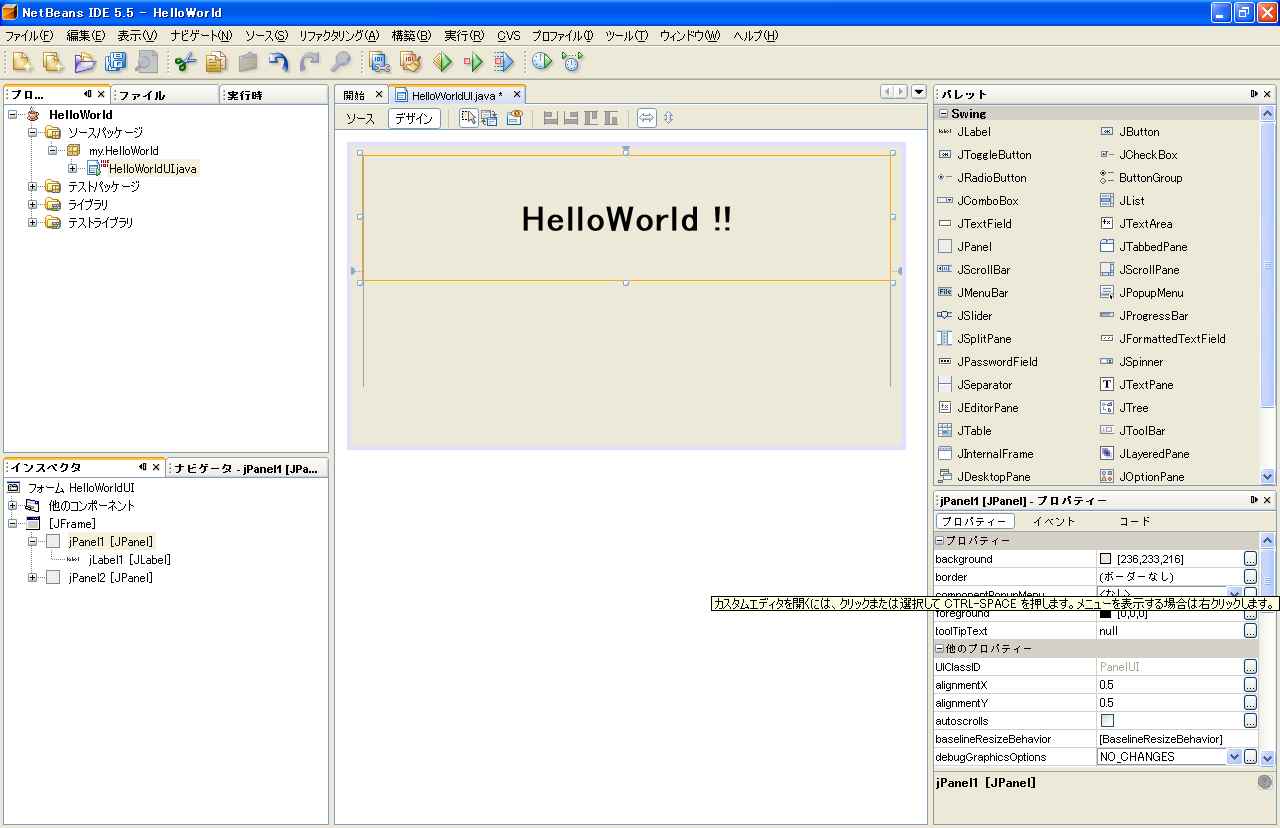Click the Preview Design eye icon
The image size is (1280, 828).
click(x=515, y=118)
